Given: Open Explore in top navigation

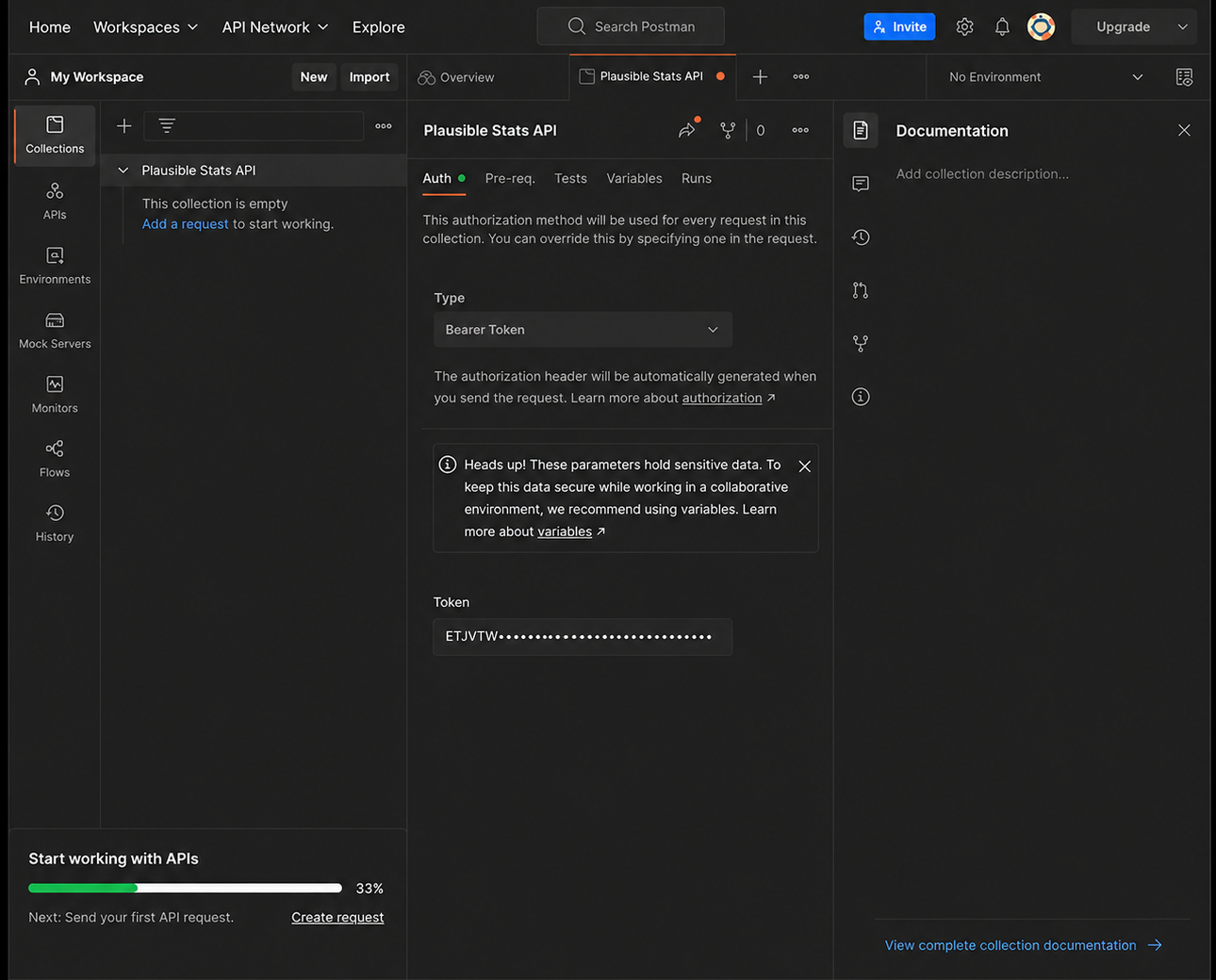Looking at the screenshot, I should 379,27.
